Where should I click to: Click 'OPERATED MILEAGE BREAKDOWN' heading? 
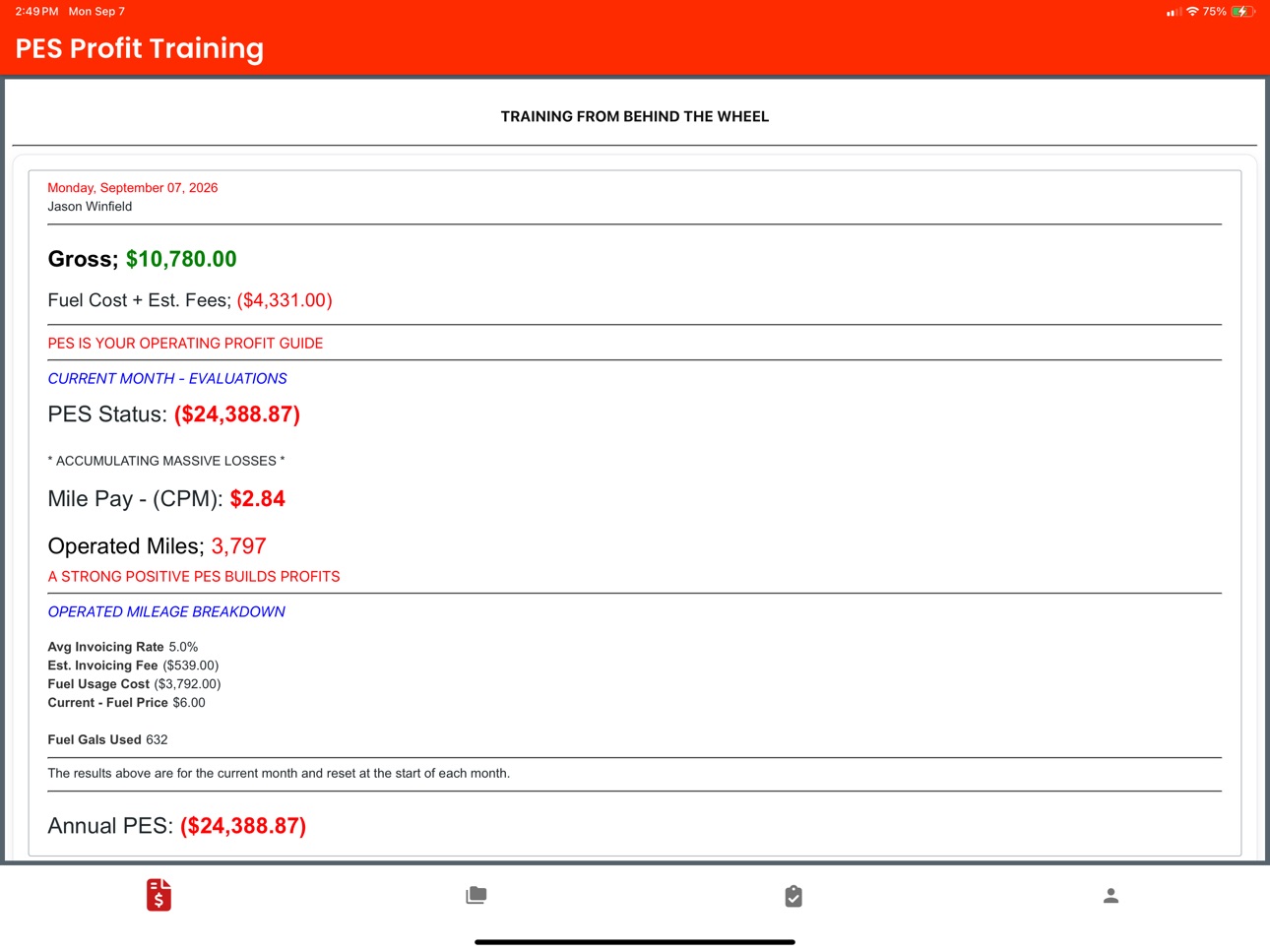pyautogui.click(x=166, y=612)
